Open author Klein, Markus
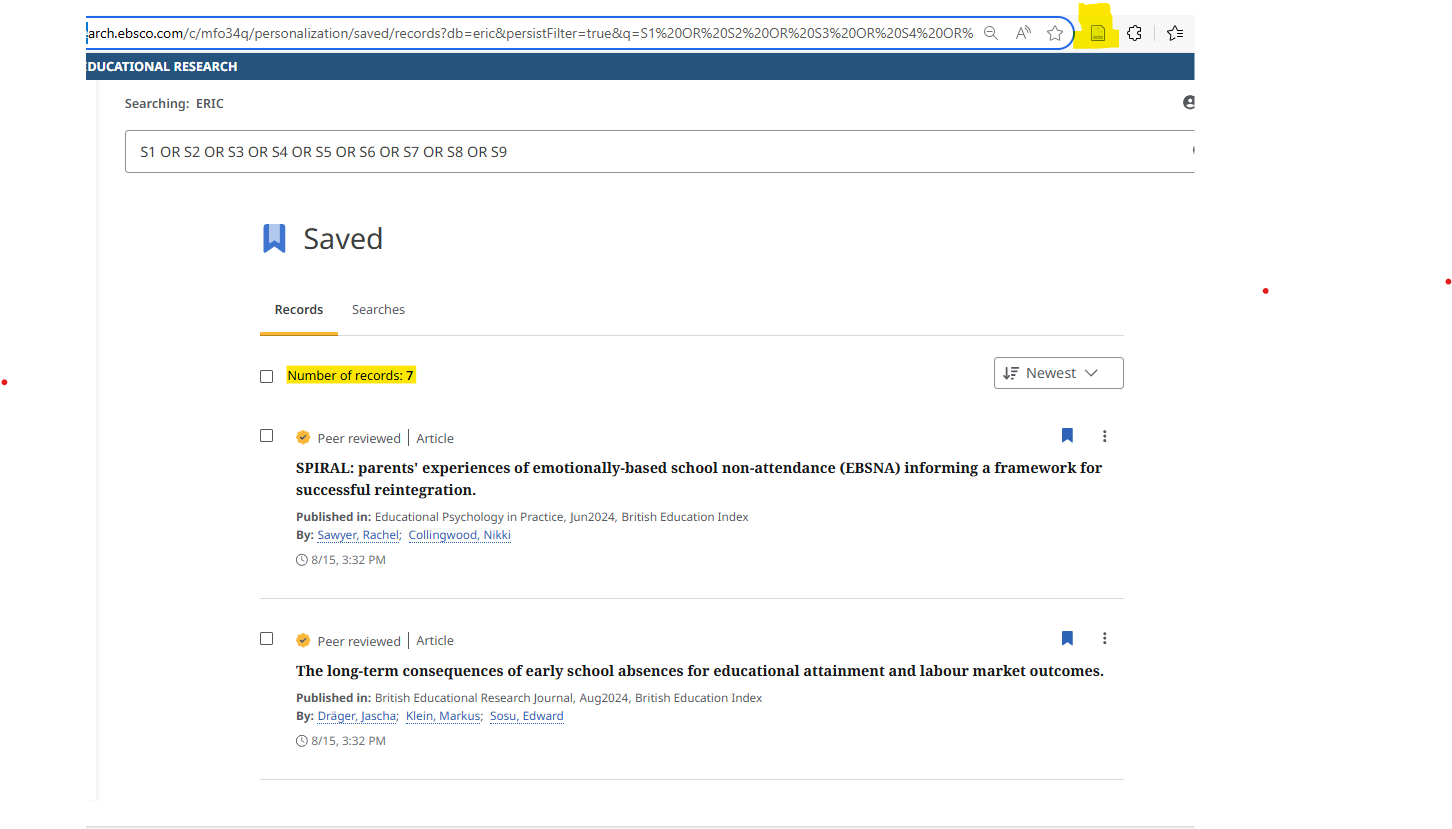The height and width of the screenshot is (829, 1452). click(444, 716)
